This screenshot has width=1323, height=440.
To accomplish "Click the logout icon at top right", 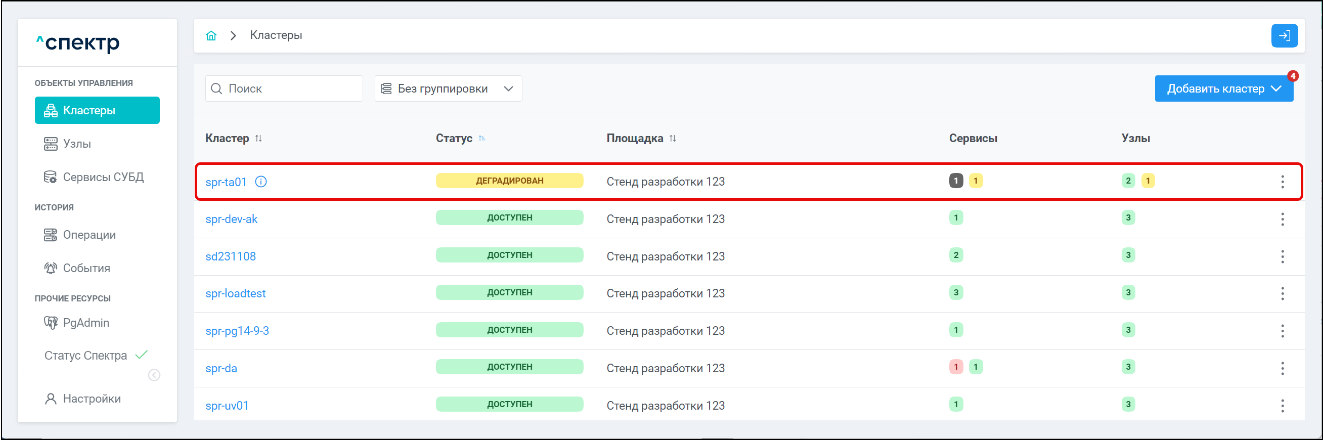I will (x=1284, y=36).
